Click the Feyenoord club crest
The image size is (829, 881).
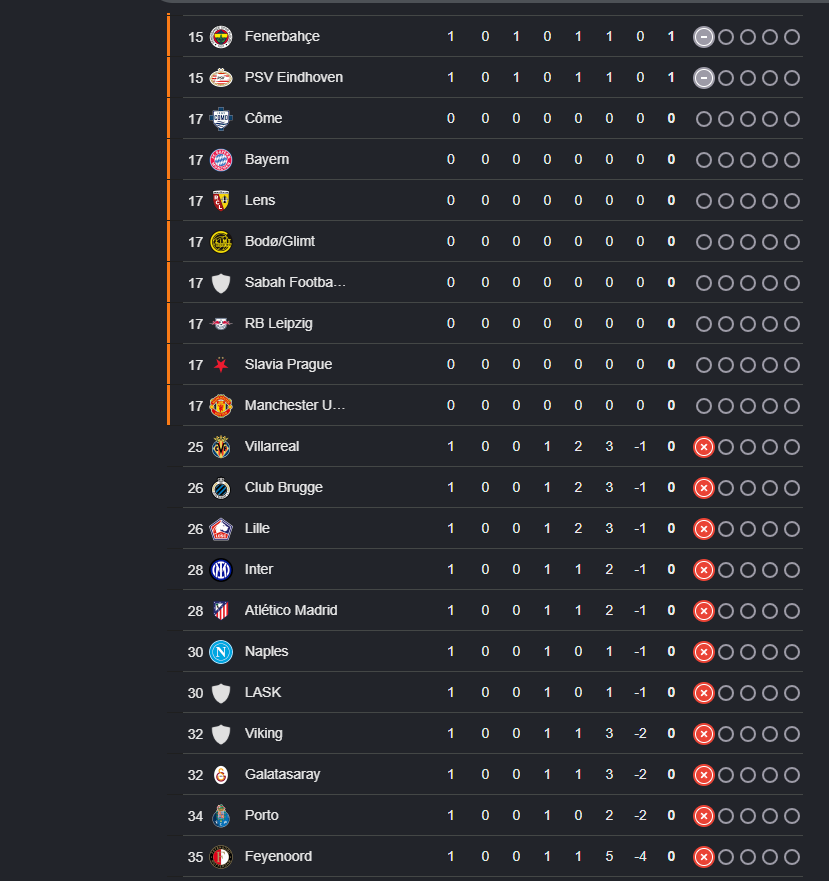[221, 857]
